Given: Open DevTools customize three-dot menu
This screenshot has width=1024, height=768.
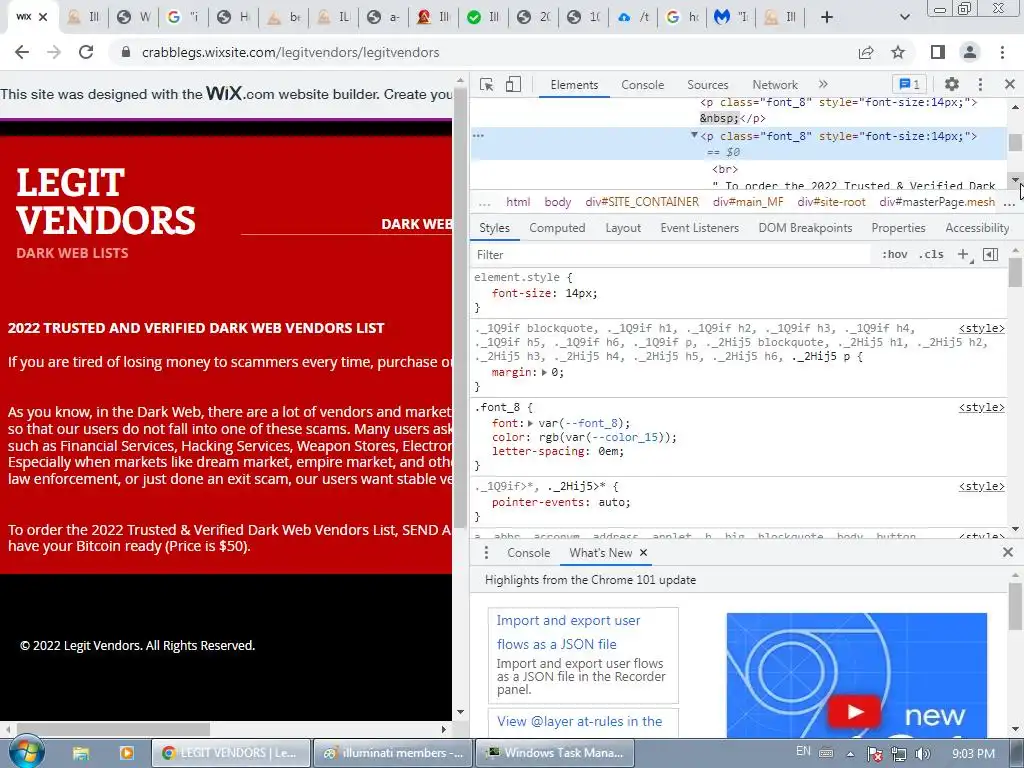Looking at the screenshot, I should [980, 84].
